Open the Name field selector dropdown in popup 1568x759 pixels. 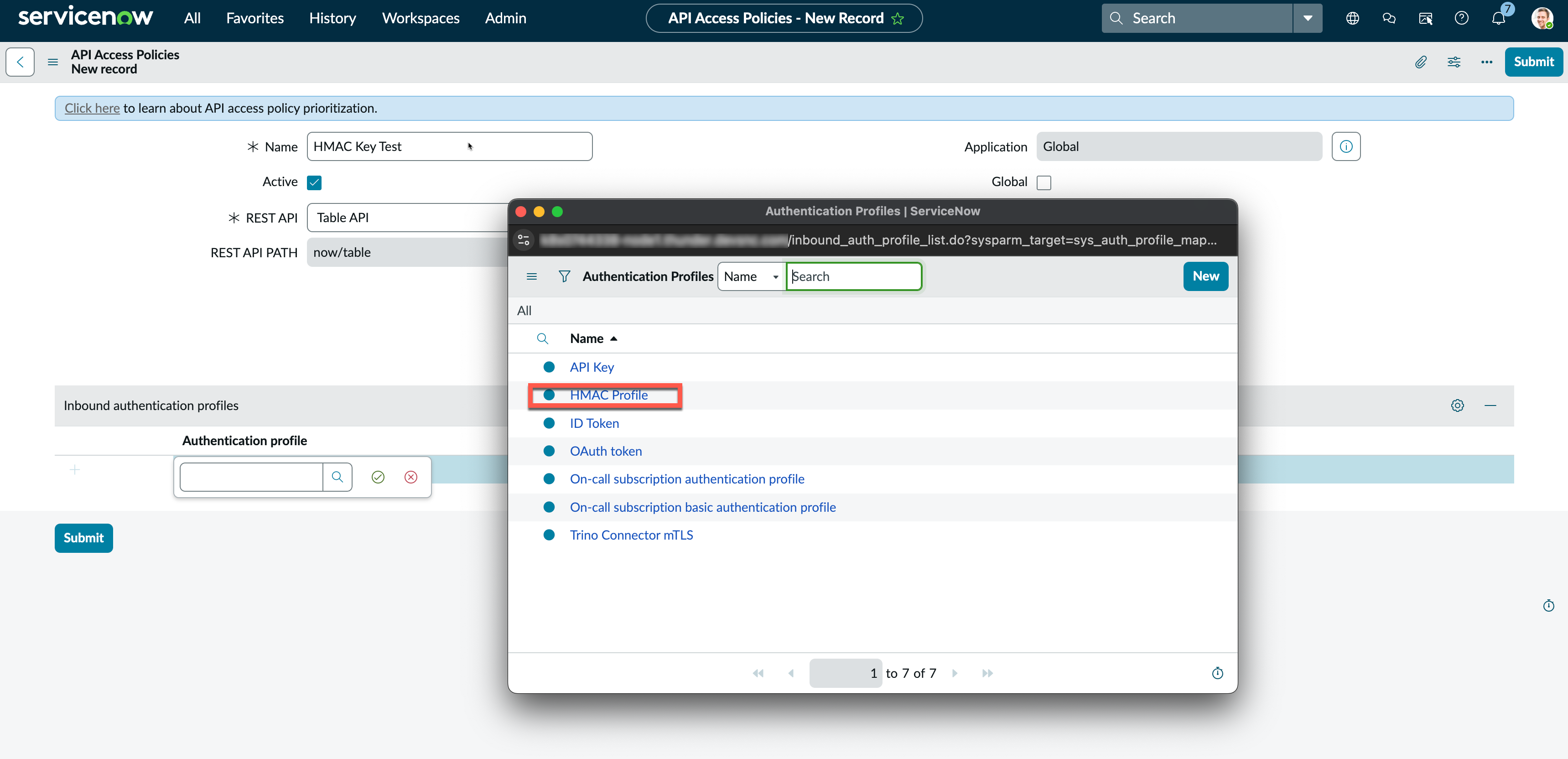(752, 277)
